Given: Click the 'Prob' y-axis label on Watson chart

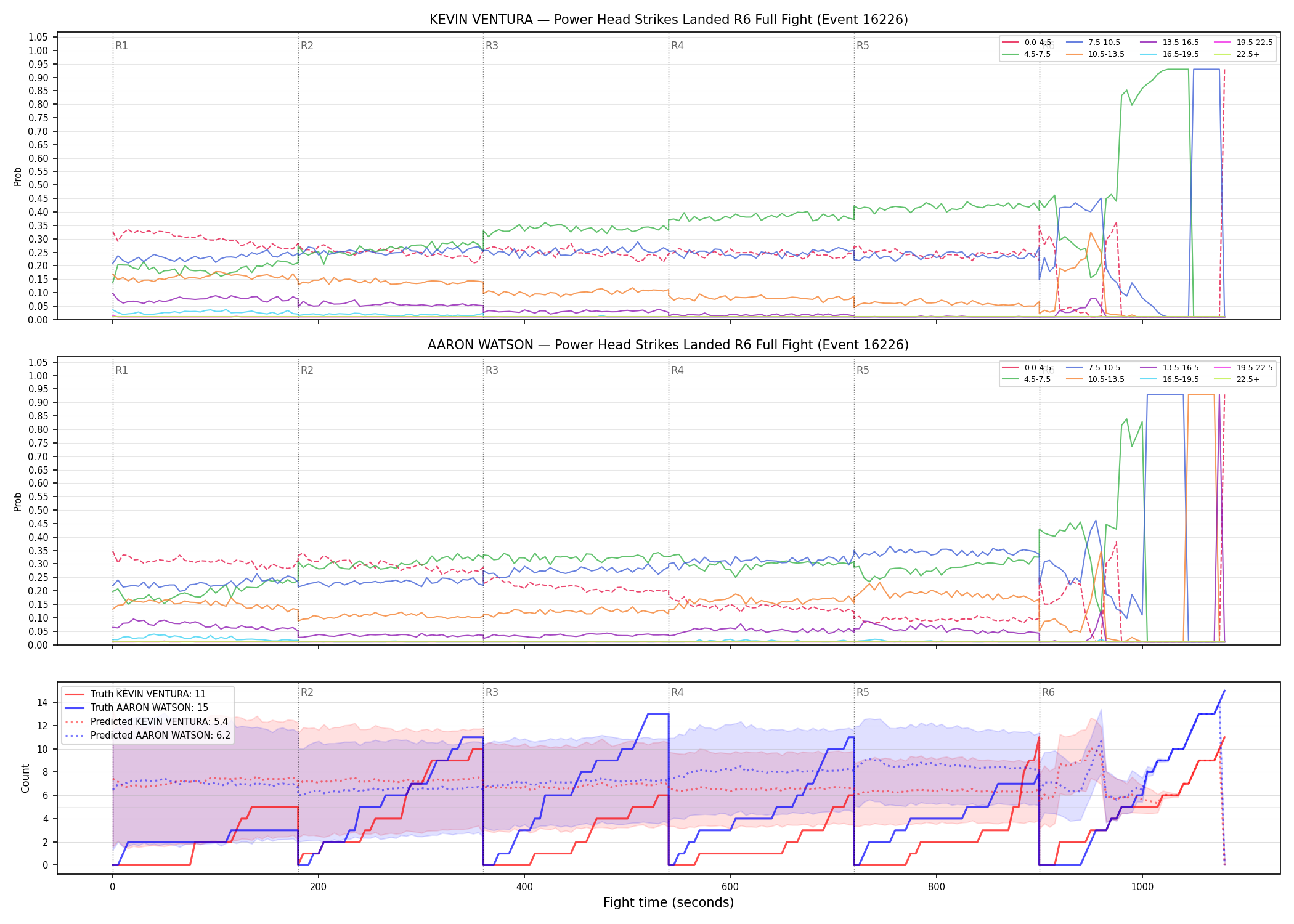Looking at the screenshot, I should 18,502.
